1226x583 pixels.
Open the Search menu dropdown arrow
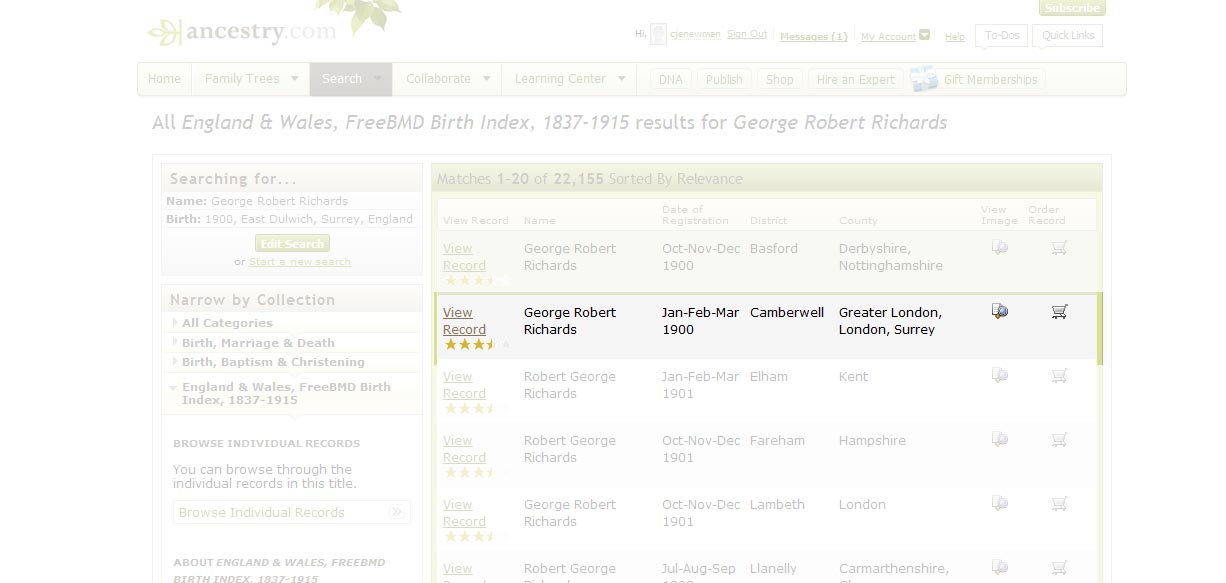378,79
